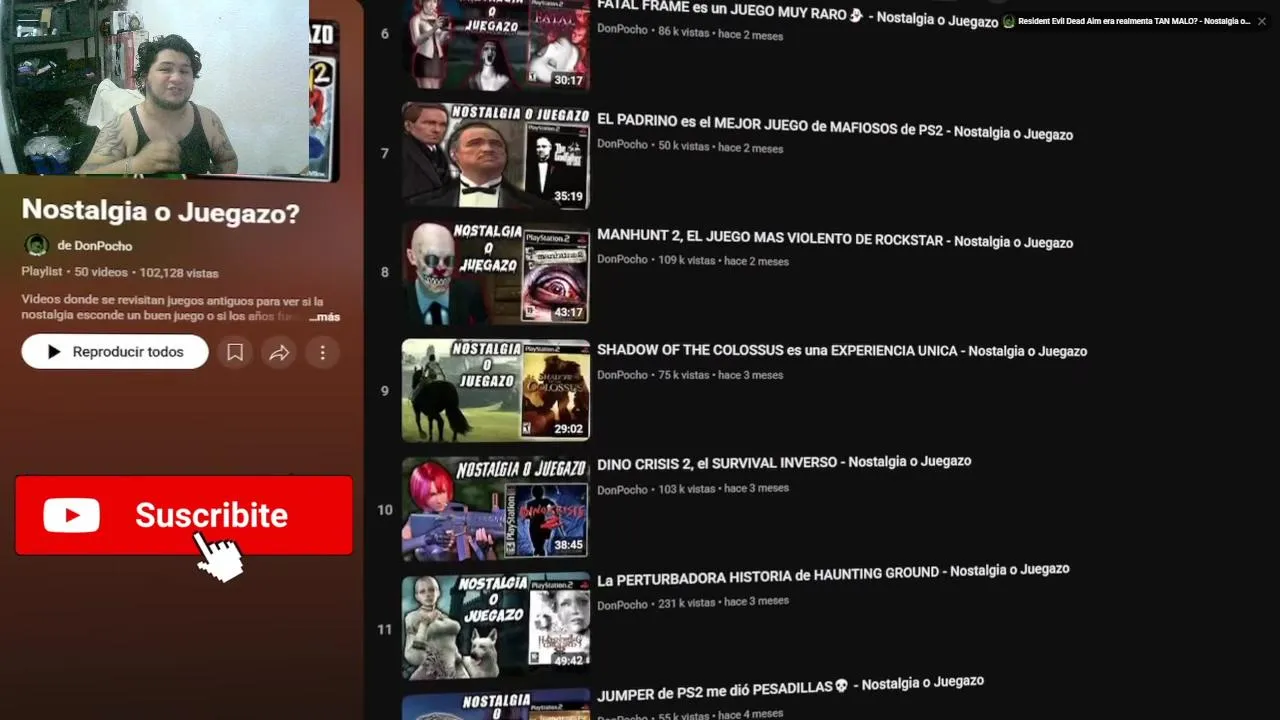Click DonPocho under the Fatal Frame video

click(622, 30)
